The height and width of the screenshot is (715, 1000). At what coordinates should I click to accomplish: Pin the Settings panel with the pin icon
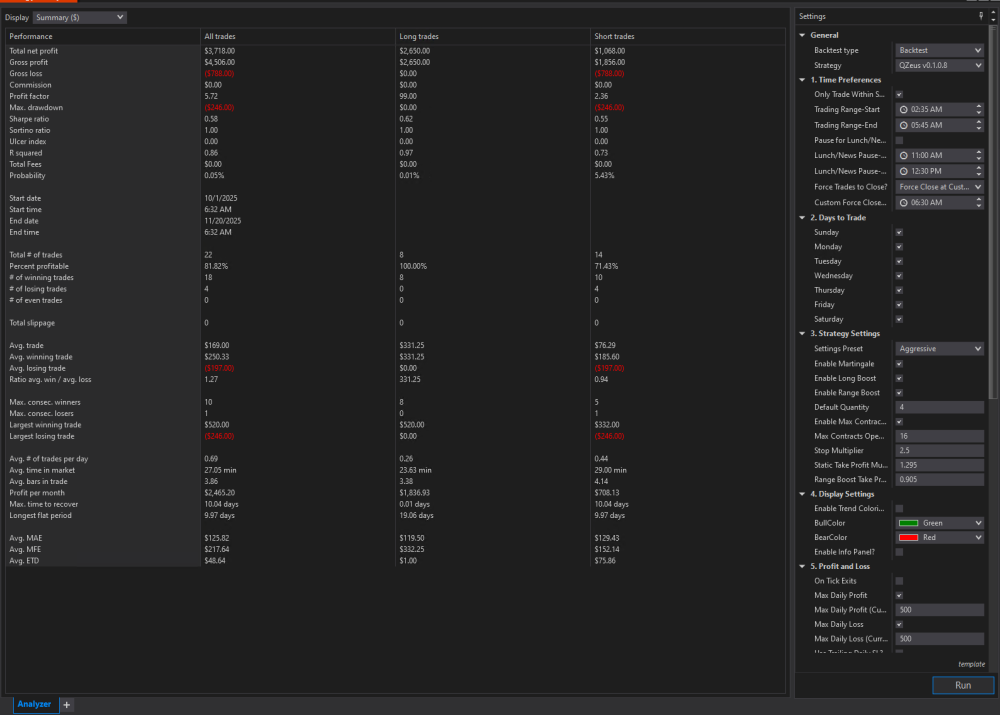click(x=980, y=16)
